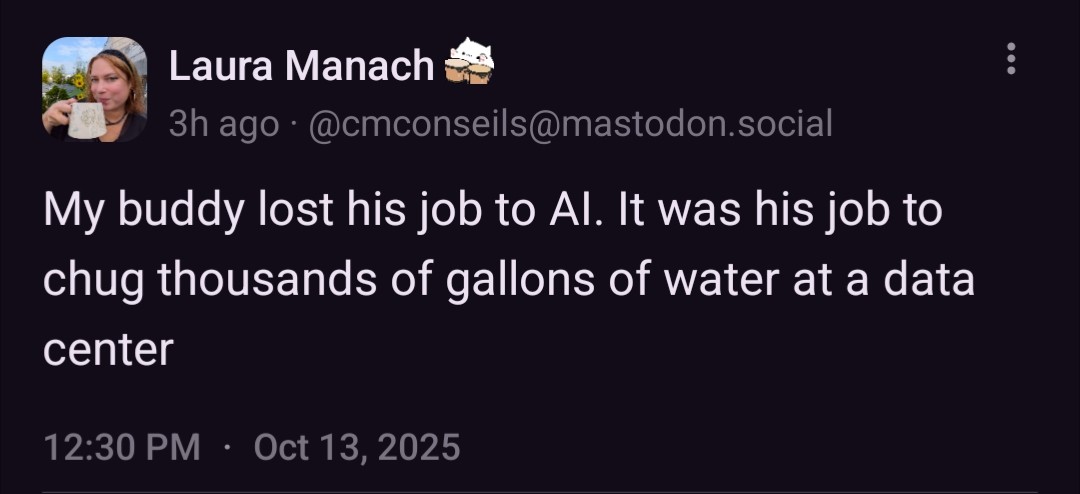Open profile via the Laura Manach display name
Viewport: 1080px width, 494px height.
(x=301, y=66)
